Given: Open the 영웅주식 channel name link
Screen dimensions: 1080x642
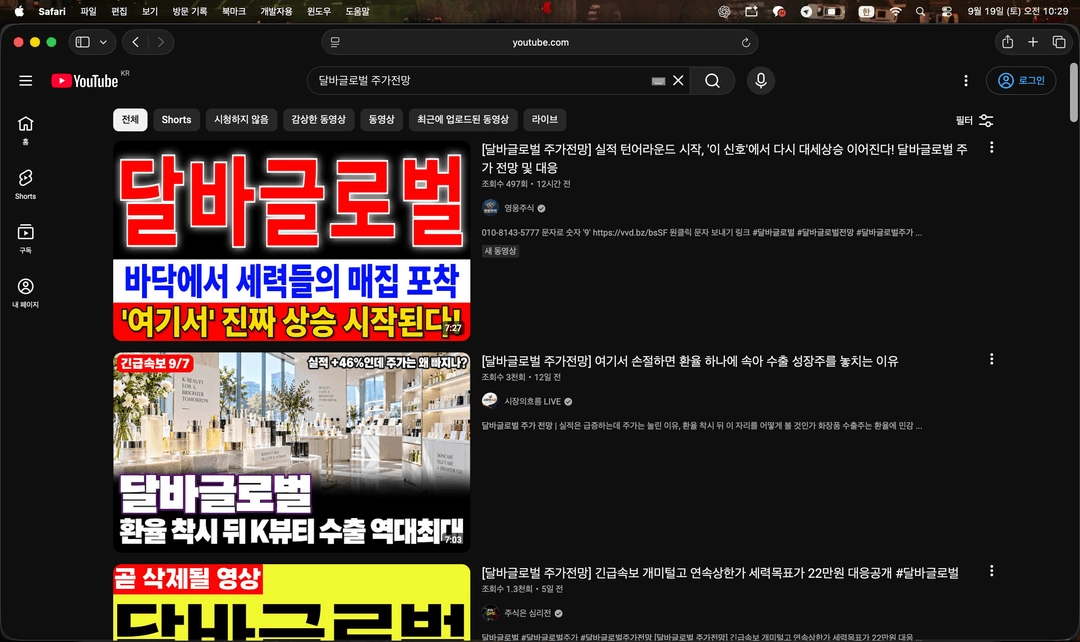Looking at the screenshot, I should tap(519, 208).
